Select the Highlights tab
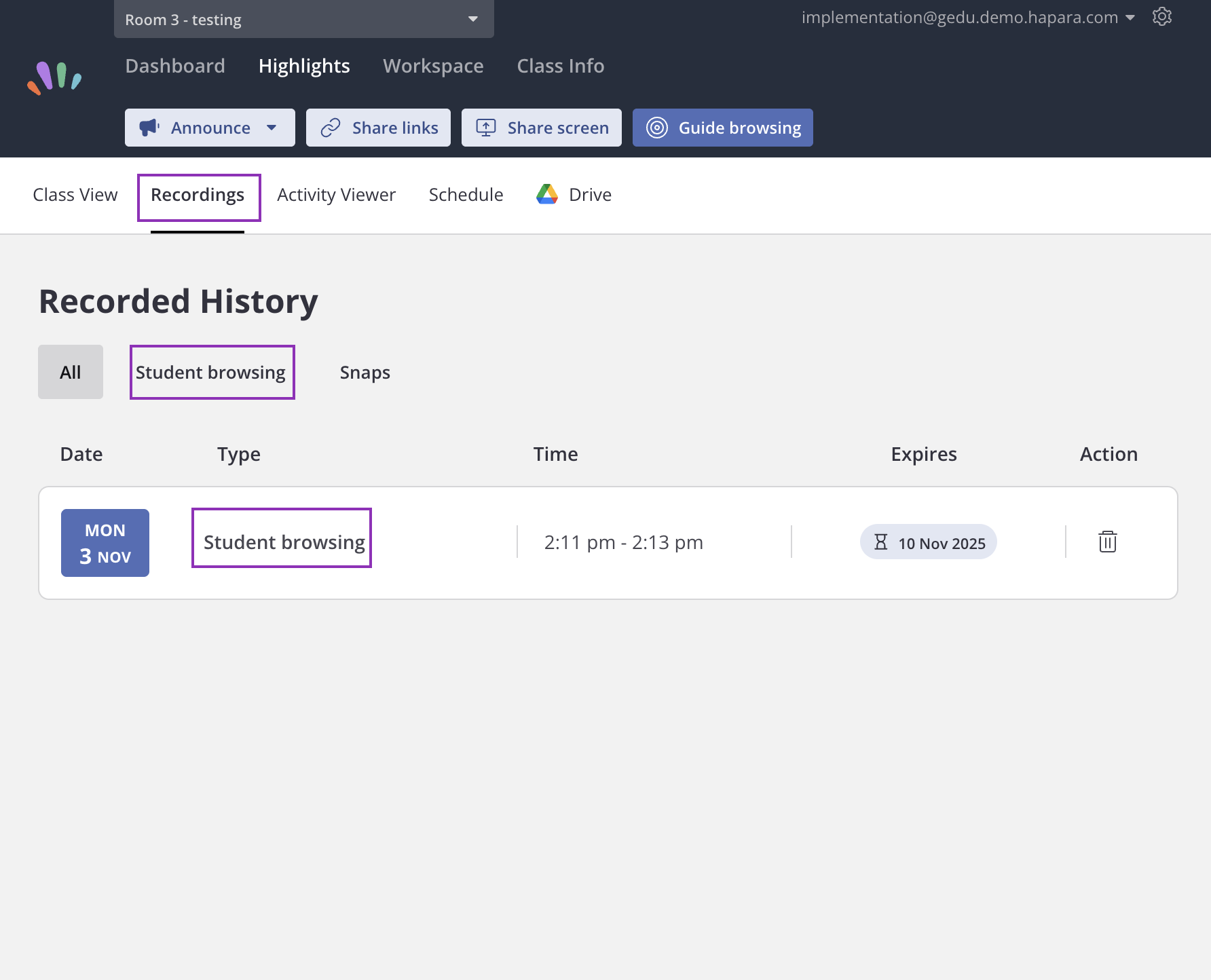This screenshot has width=1211, height=980. 304,66
